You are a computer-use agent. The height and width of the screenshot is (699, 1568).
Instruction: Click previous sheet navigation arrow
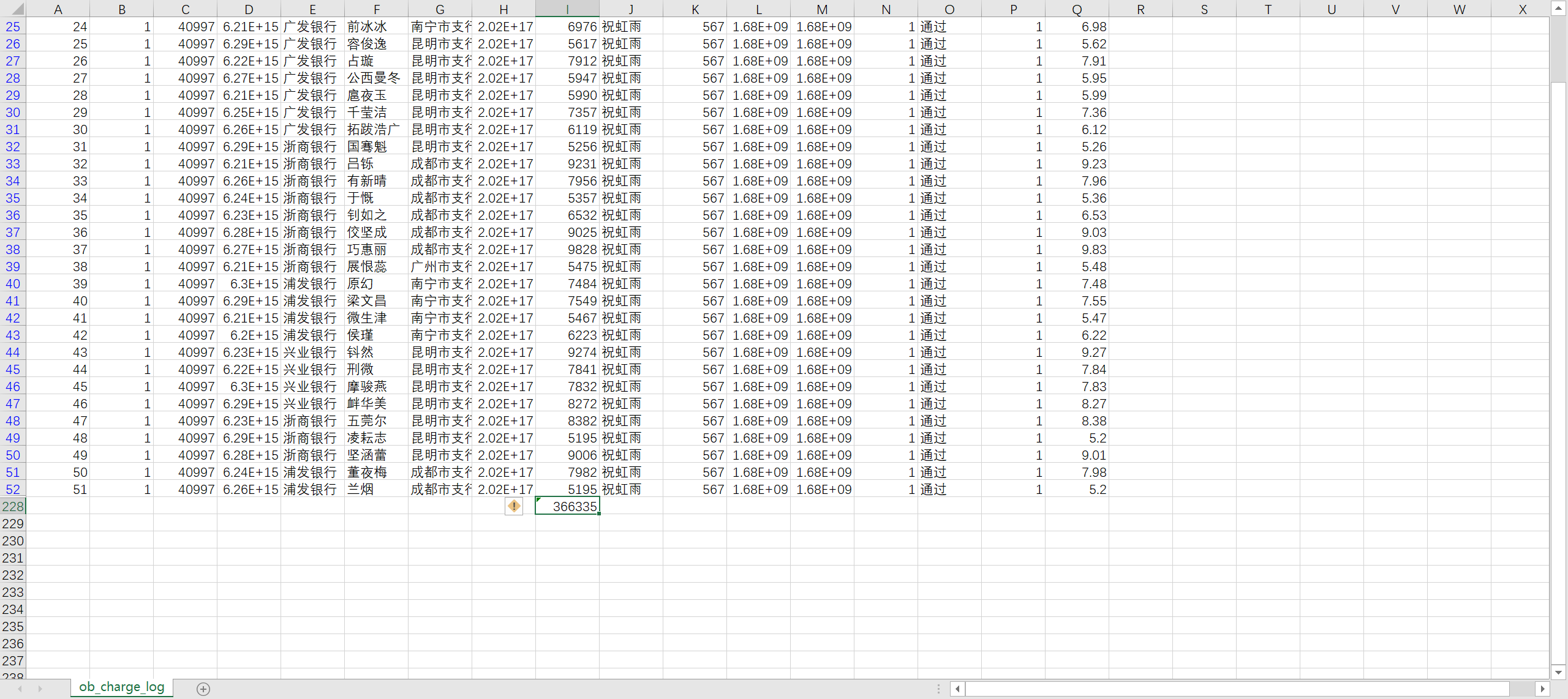[x=20, y=689]
